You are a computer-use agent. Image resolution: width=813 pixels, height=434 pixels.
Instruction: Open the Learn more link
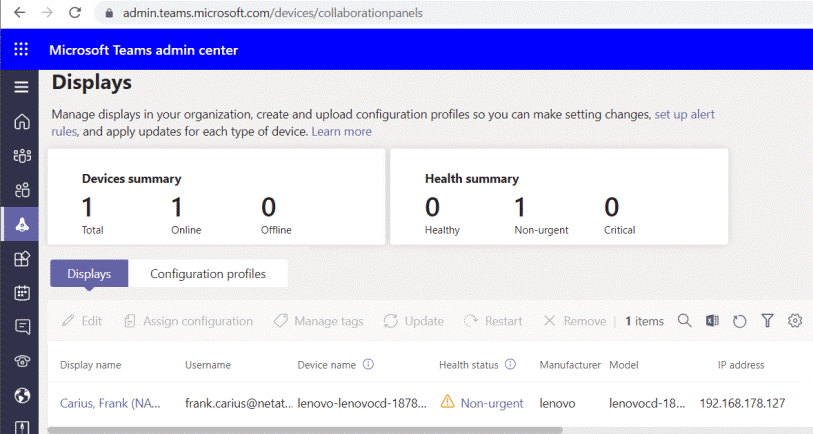tap(342, 132)
